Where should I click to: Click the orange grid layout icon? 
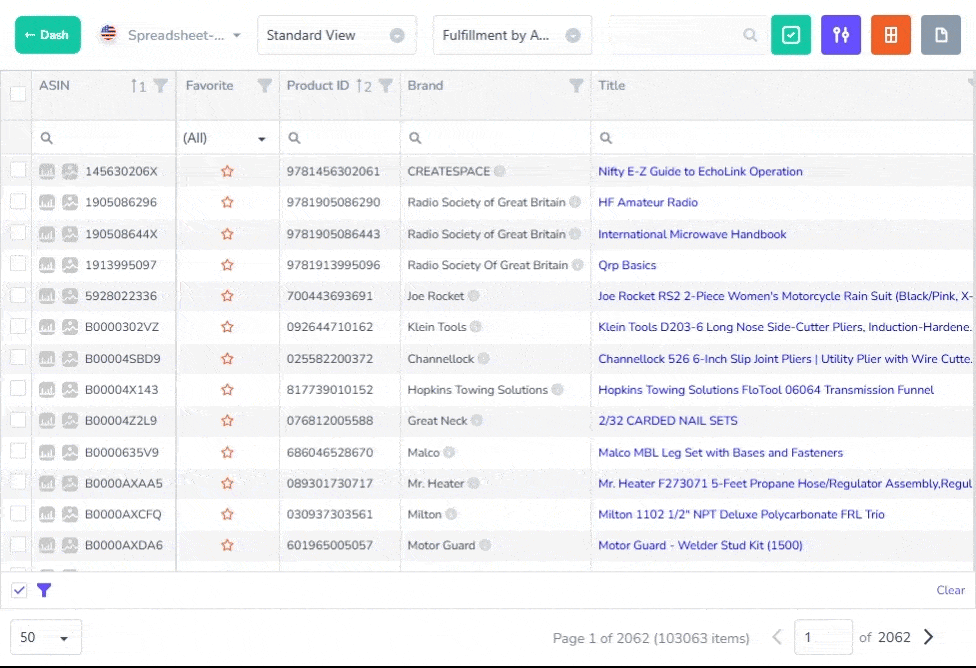tap(890, 33)
